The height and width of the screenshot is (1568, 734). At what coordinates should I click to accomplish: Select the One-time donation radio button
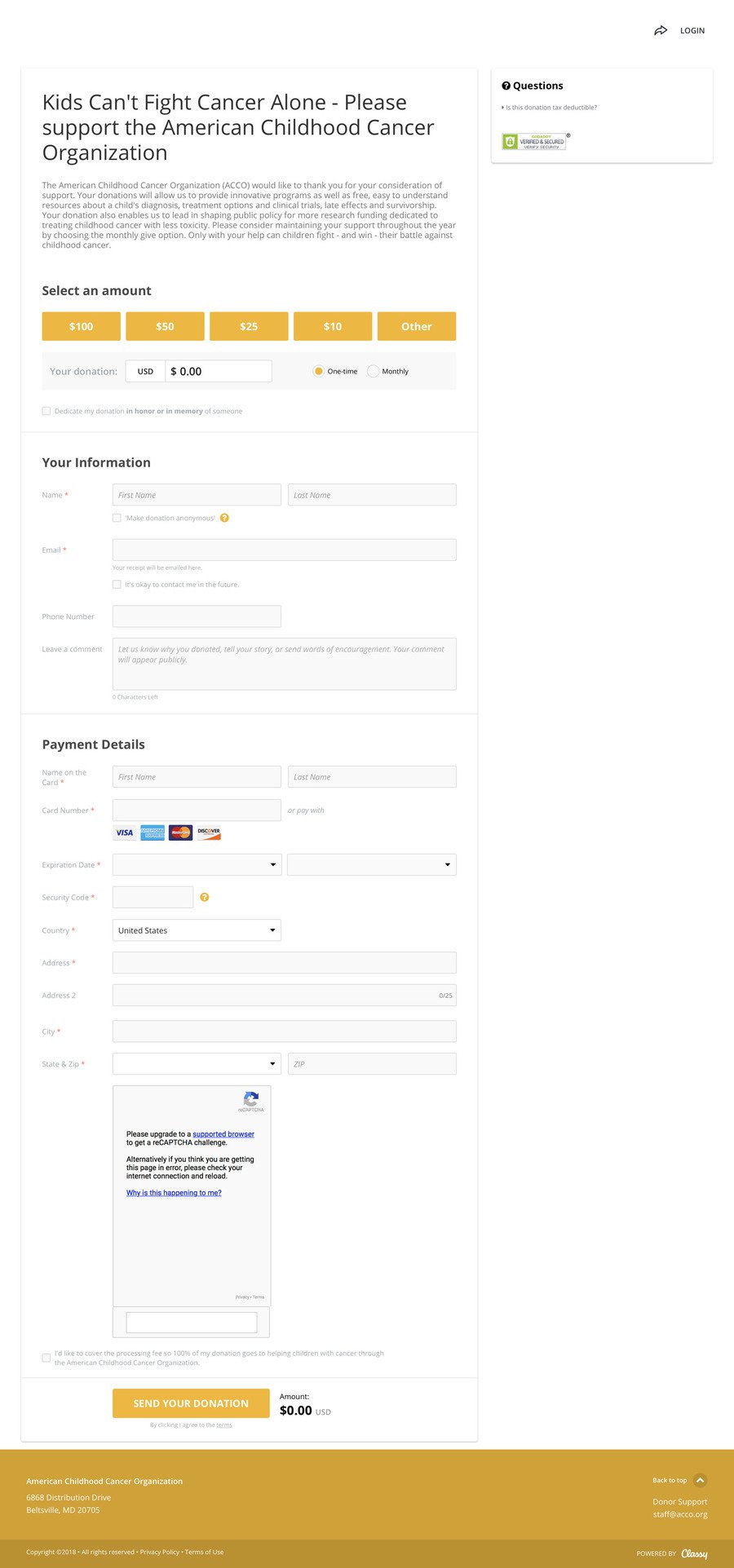[x=318, y=371]
